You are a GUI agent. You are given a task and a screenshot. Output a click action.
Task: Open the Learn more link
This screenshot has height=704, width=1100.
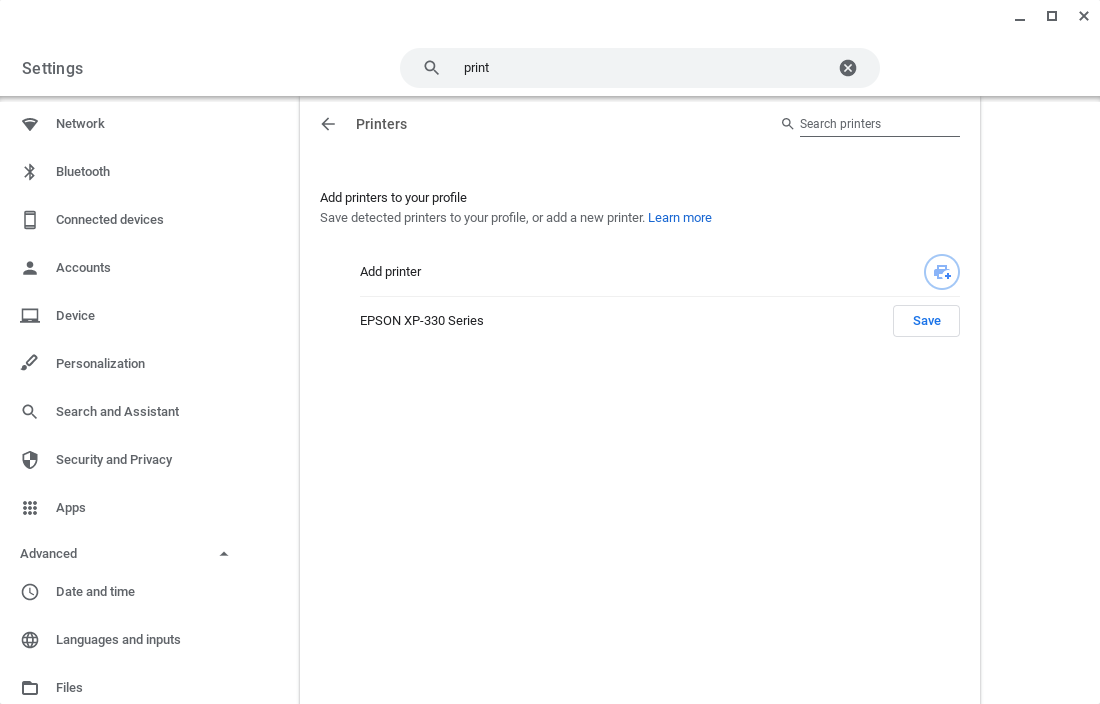coord(679,218)
